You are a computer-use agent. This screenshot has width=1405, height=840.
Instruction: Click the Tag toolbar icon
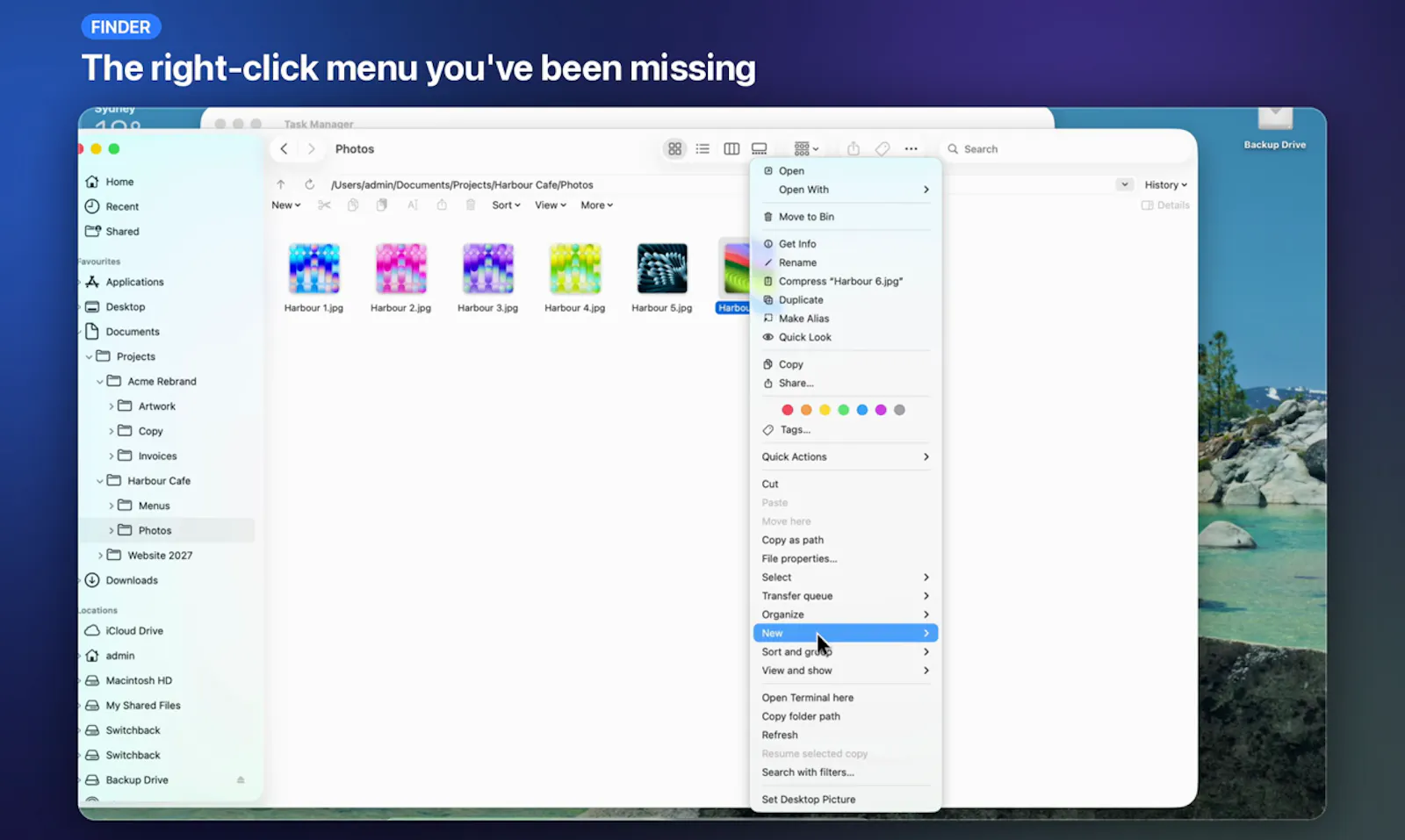click(x=883, y=149)
